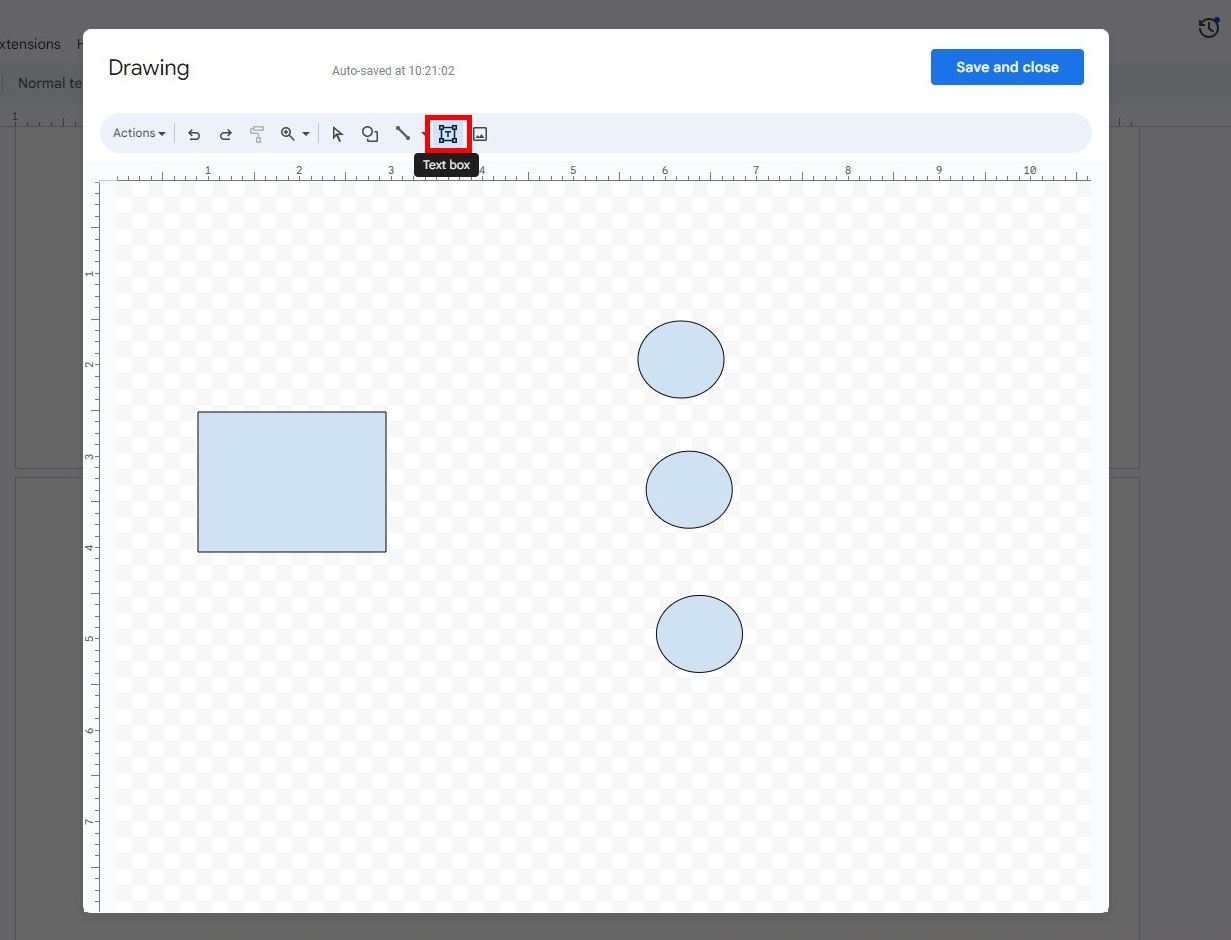Select the blue rectangle shape
The image size is (1231, 940).
(x=292, y=481)
